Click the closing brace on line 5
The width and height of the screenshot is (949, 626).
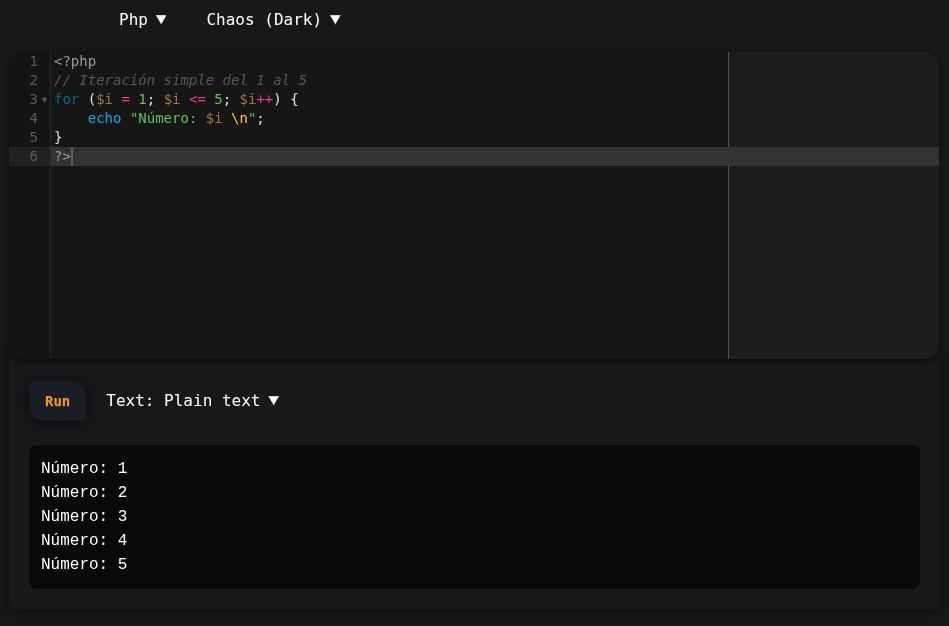(x=57, y=137)
